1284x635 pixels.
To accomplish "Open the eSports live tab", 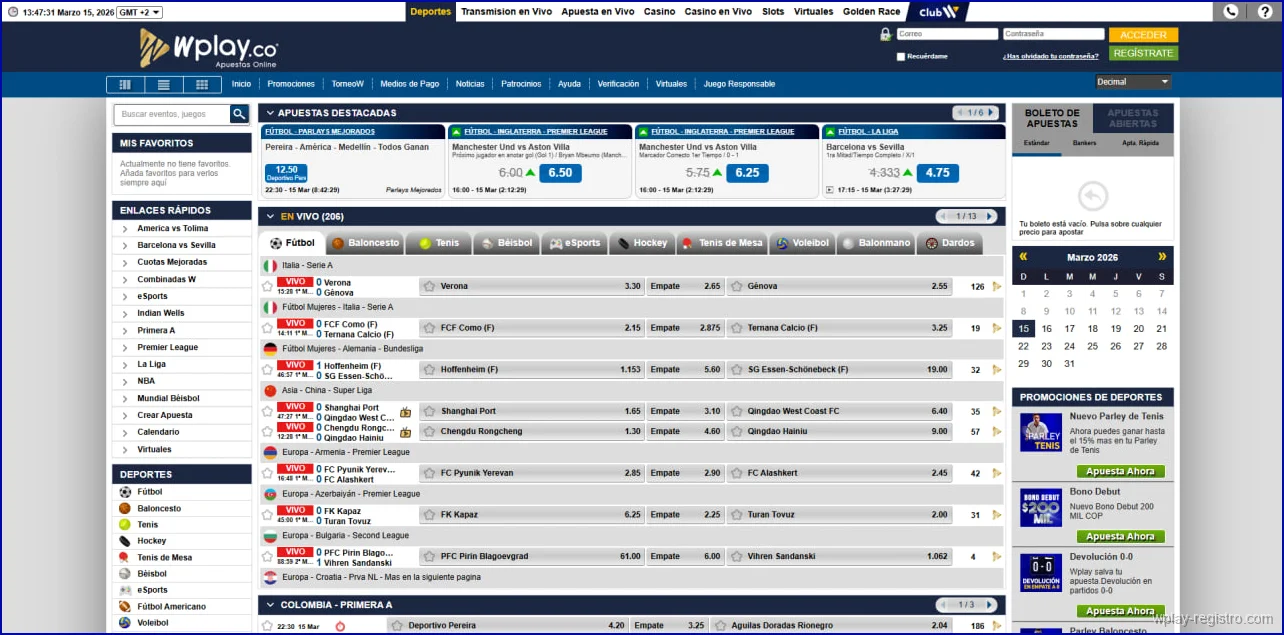I will [575, 243].
